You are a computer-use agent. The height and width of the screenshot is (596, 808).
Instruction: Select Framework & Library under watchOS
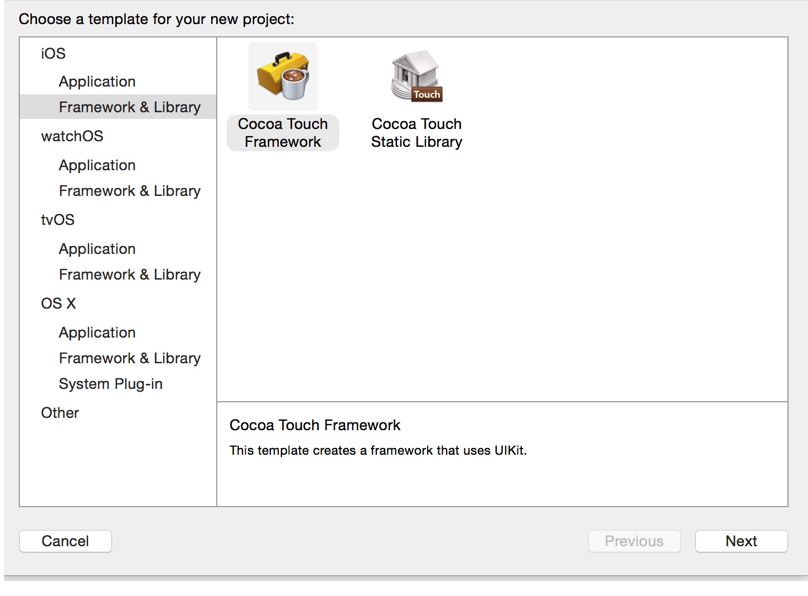click(129, 191)
